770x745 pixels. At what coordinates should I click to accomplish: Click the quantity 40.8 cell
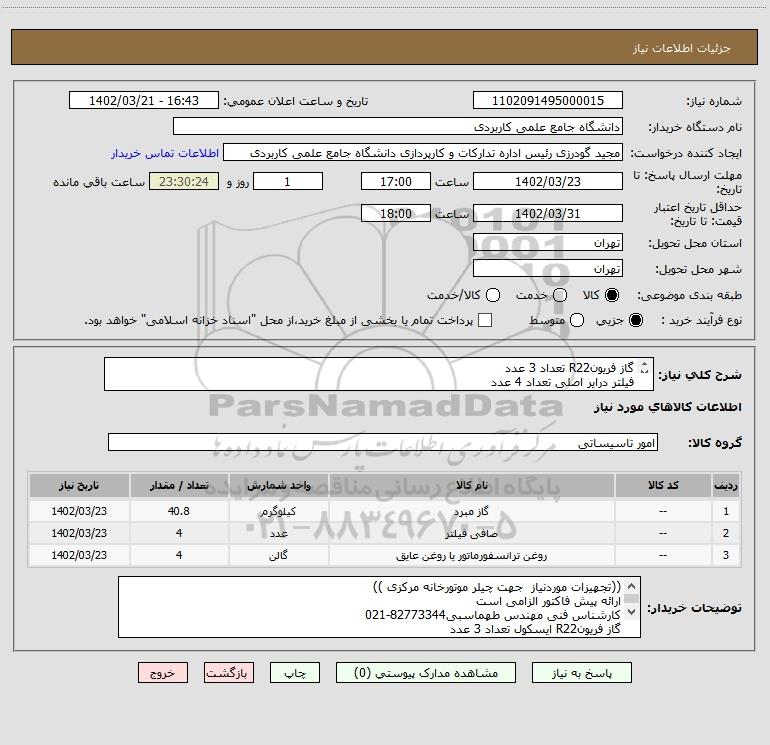[179, 512]
